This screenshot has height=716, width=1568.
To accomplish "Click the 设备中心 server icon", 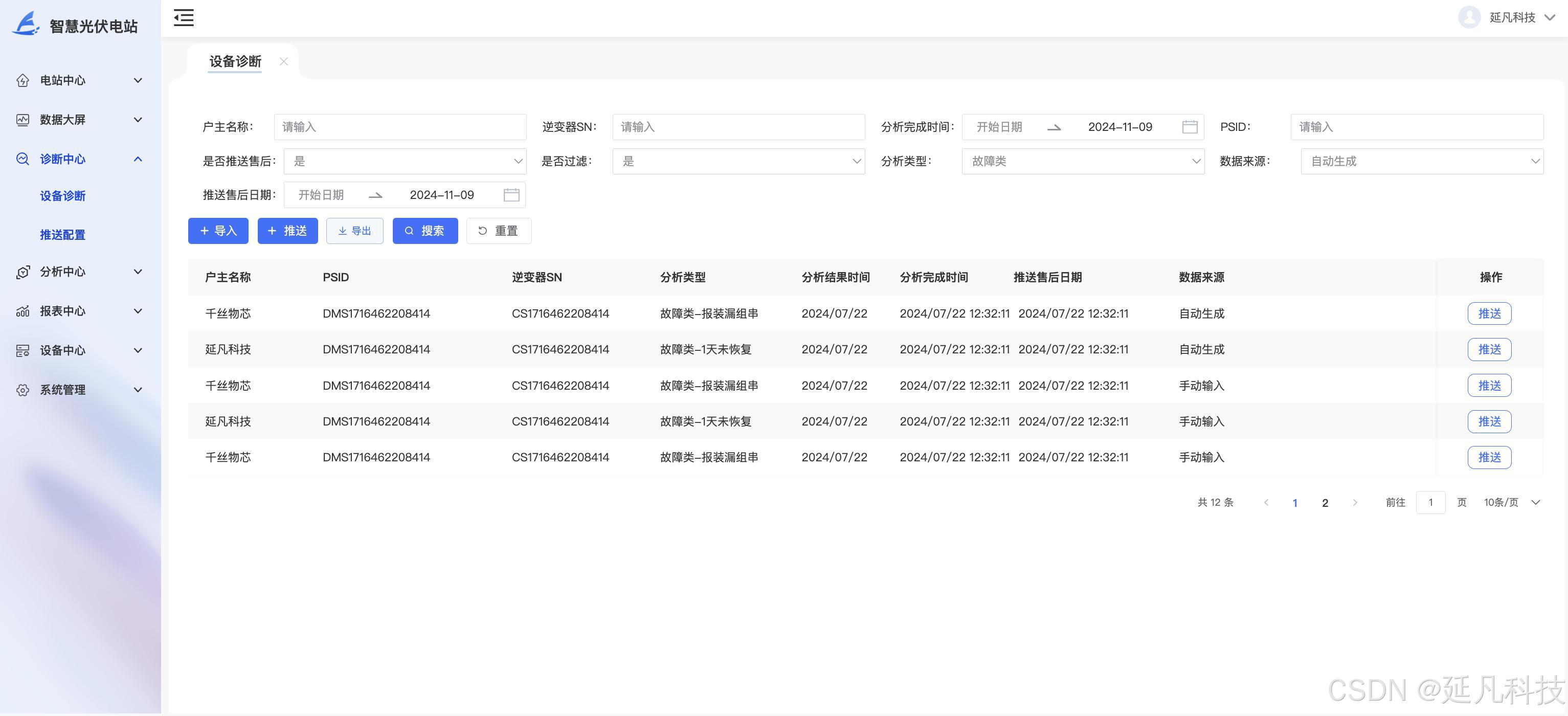I will (23, 351).
